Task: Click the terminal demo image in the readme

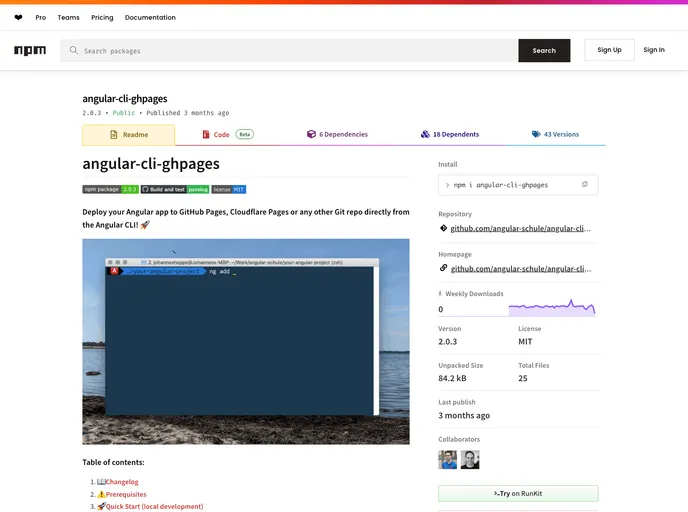Action: pyautogui.click(x=246, y=341)
